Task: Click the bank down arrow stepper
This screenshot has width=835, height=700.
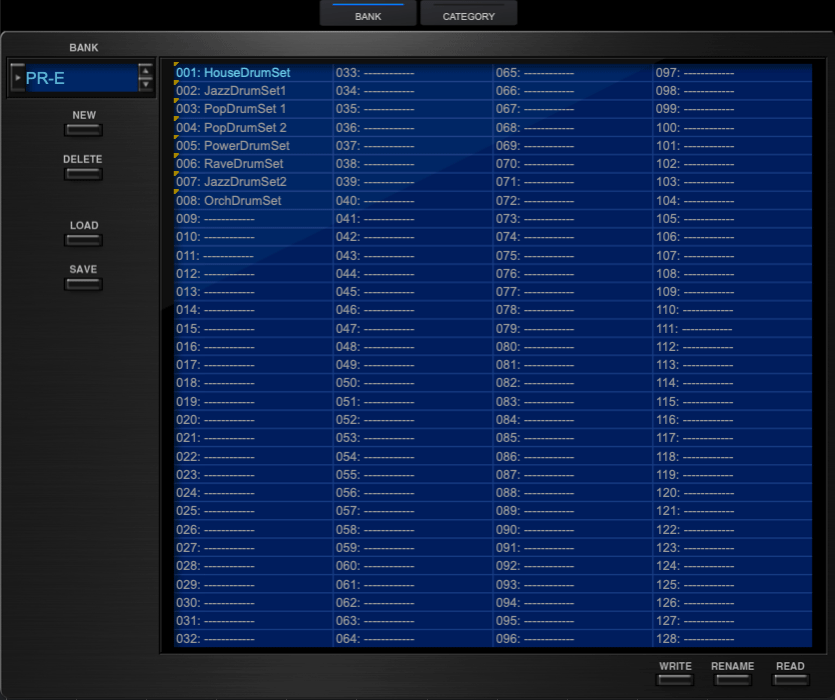Action: coord(145,85)
